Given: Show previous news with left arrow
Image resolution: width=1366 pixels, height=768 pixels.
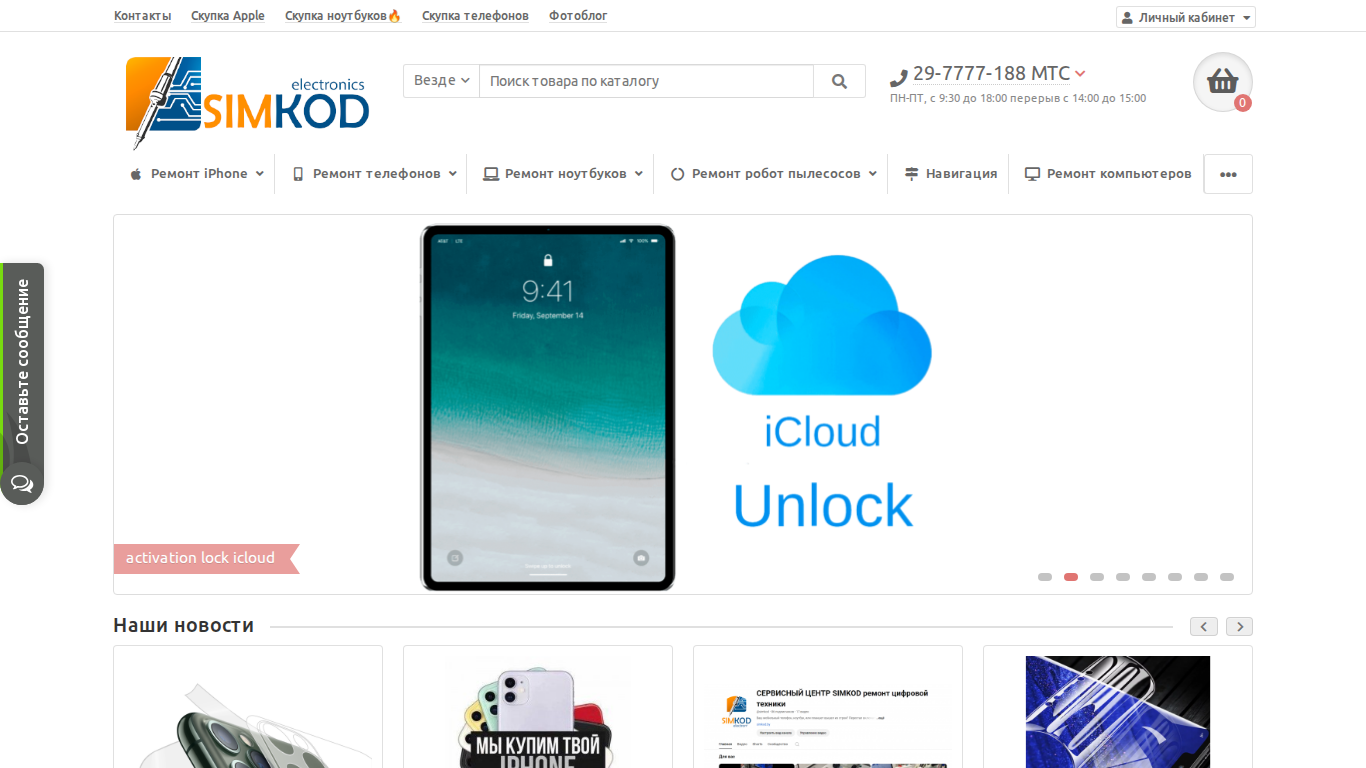Looking at the screenshot, I should [x=1203, y=627].
